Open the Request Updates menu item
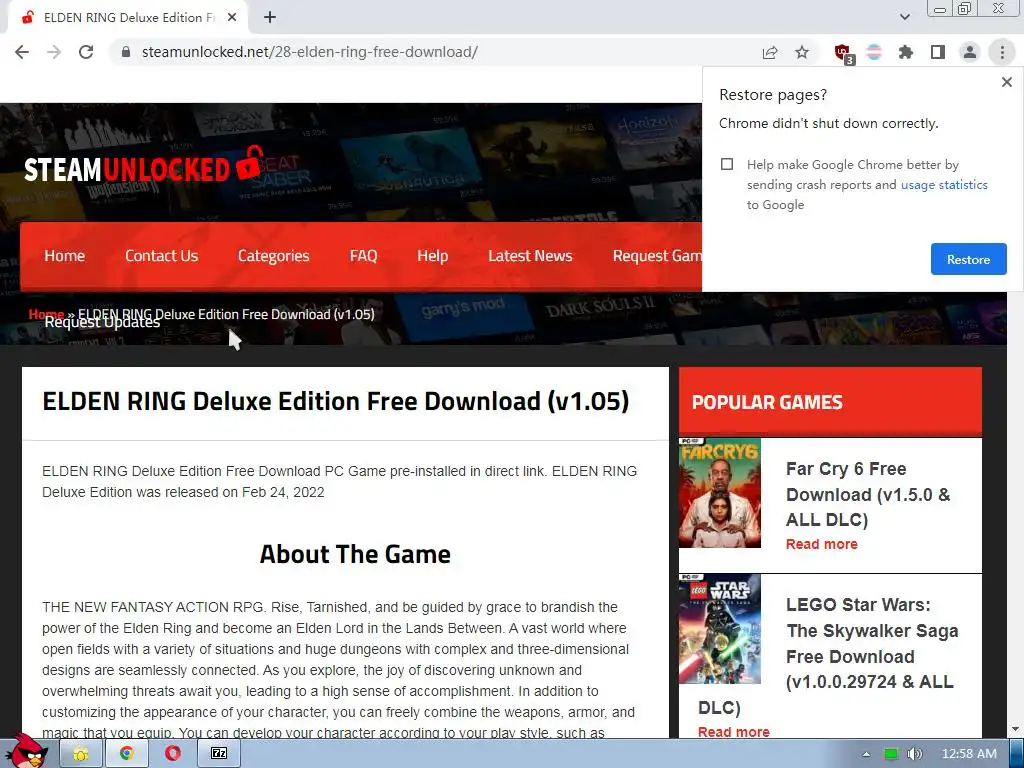Viewport: 1024px width, 768px height. click(102, 322)
